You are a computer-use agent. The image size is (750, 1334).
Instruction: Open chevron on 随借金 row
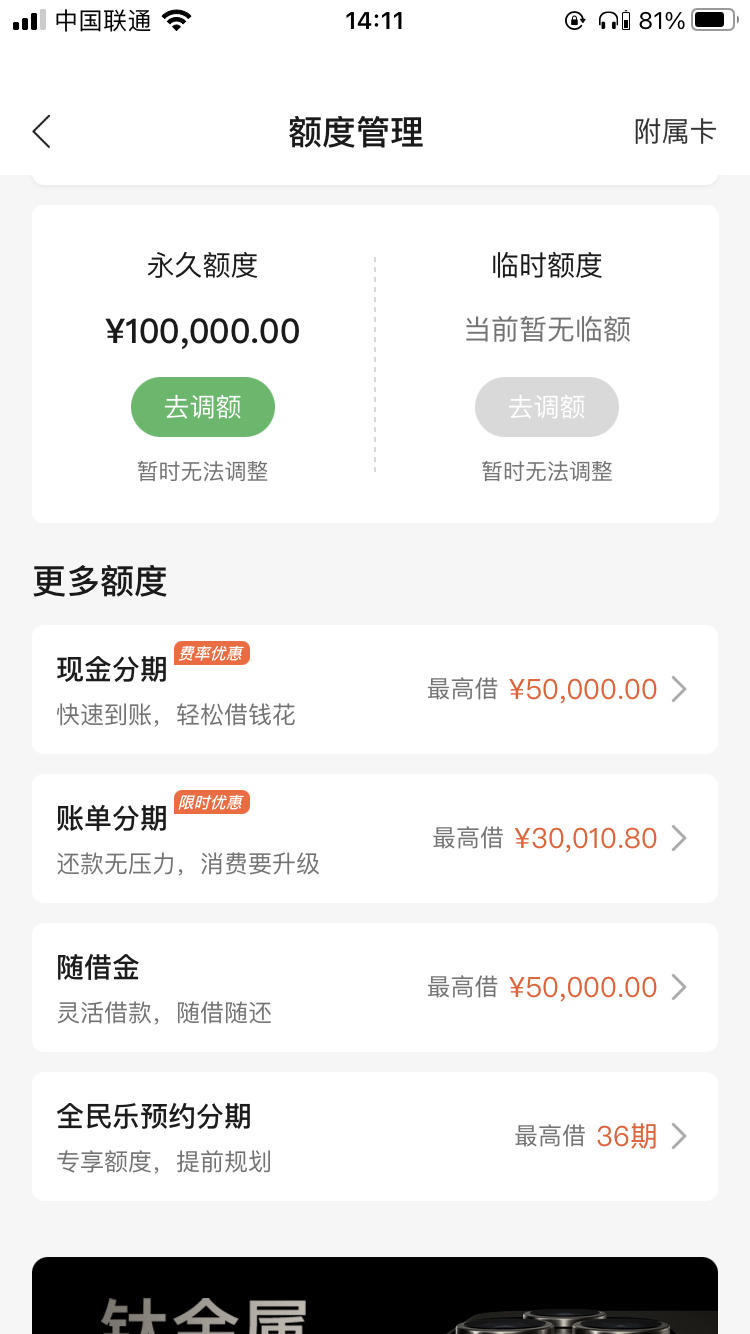pos(679,987)
